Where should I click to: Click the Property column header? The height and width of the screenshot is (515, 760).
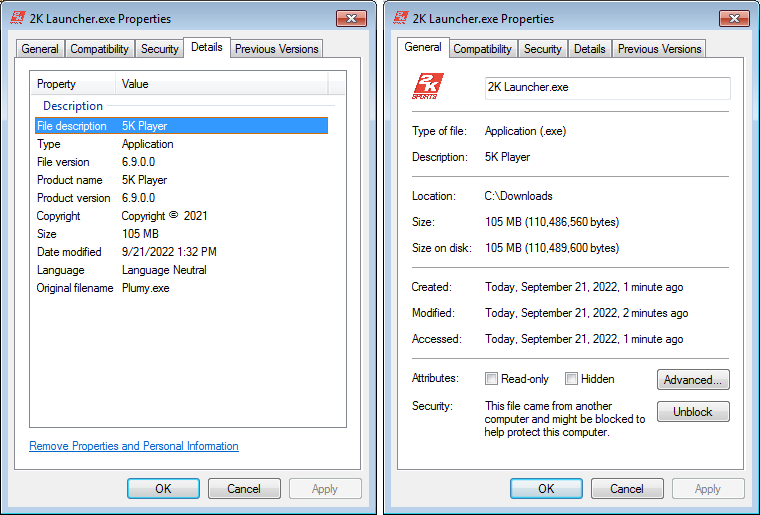[x=75, y=84]
